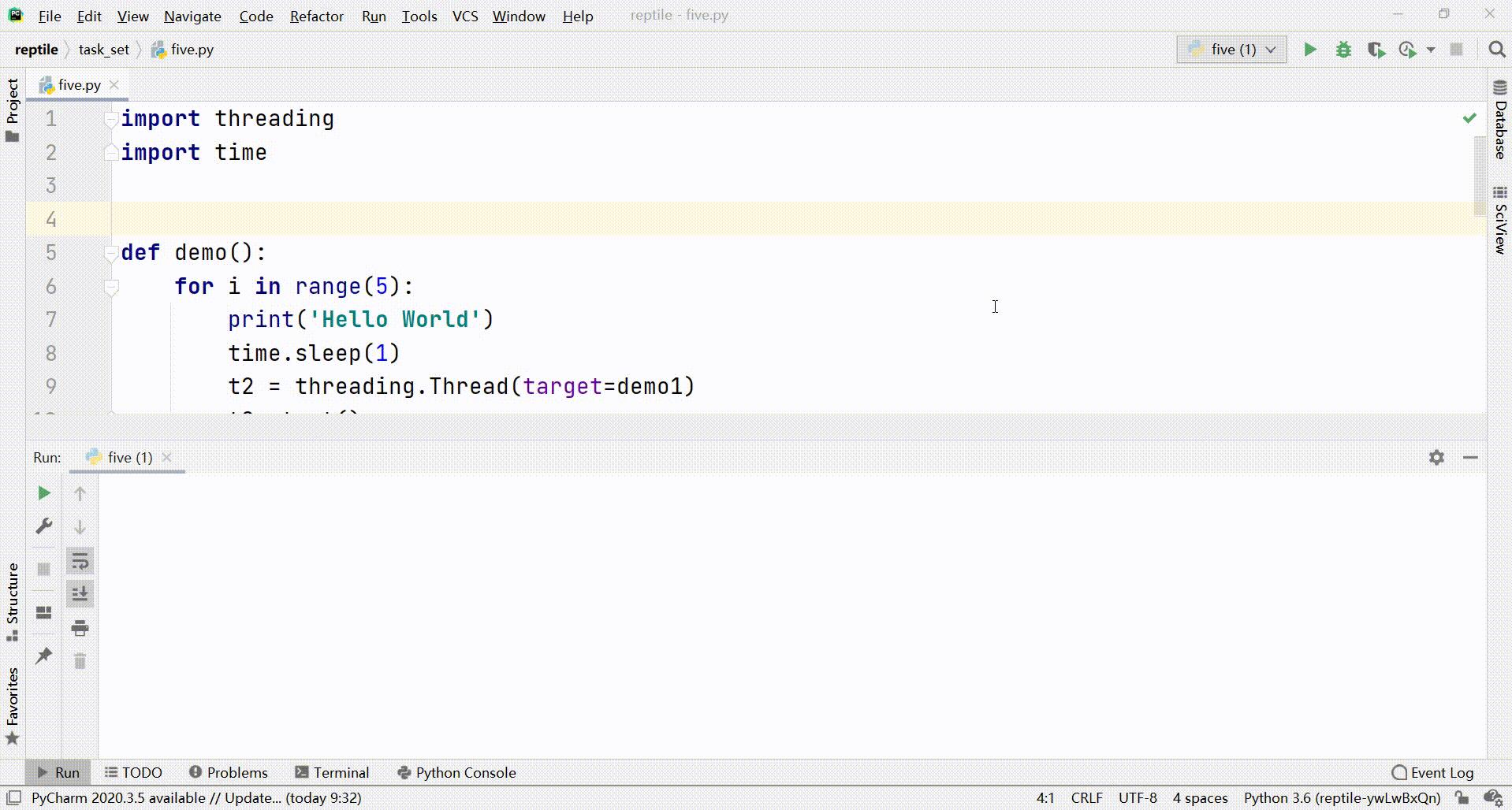Image resolution: width=1512 pixels, height=810 pixels.
Task: Open the Terminal tool window
Action: point(332,772)
